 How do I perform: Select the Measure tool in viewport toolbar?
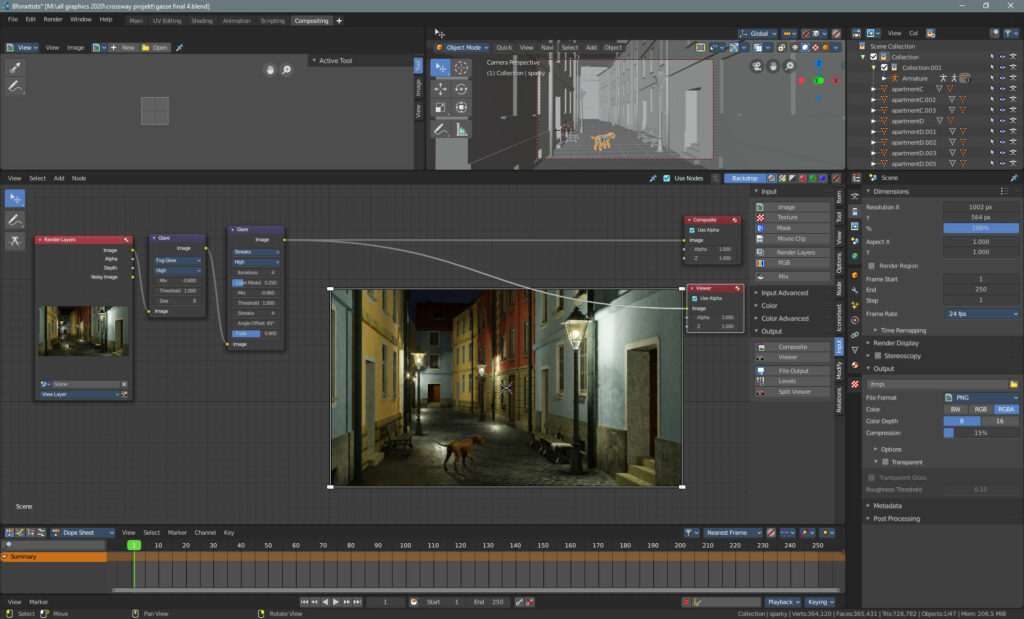(461, 129)
